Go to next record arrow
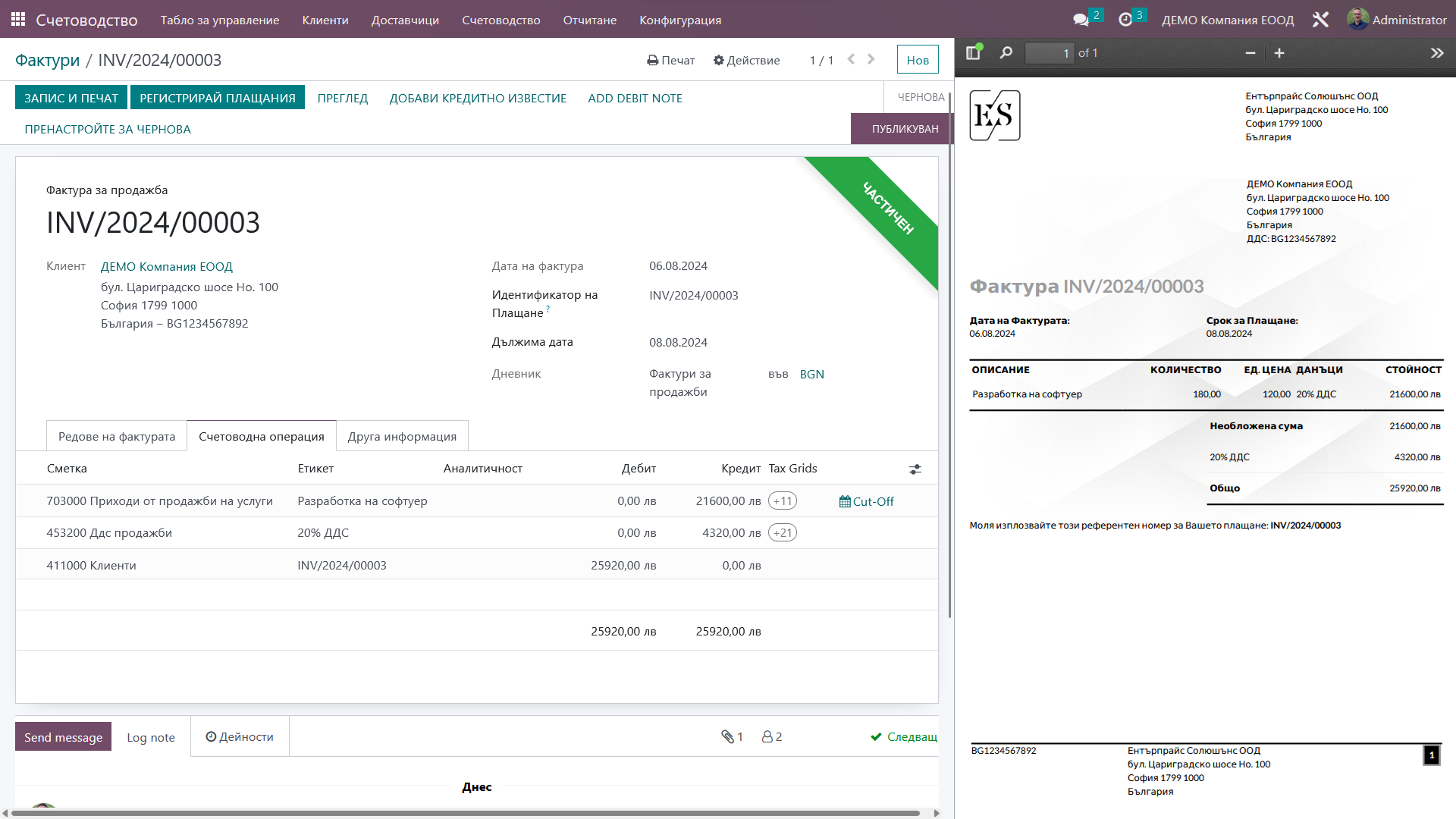The width and height of the screenshot is (1456, 819). tap(871, 59)
